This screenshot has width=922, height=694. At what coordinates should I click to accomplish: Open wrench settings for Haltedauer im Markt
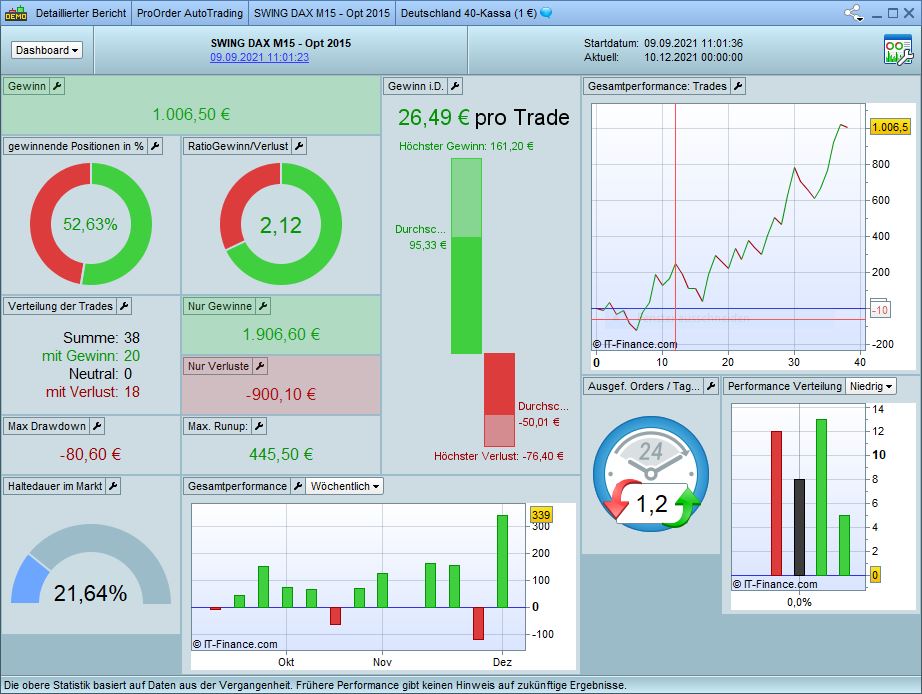coord(113,486)
